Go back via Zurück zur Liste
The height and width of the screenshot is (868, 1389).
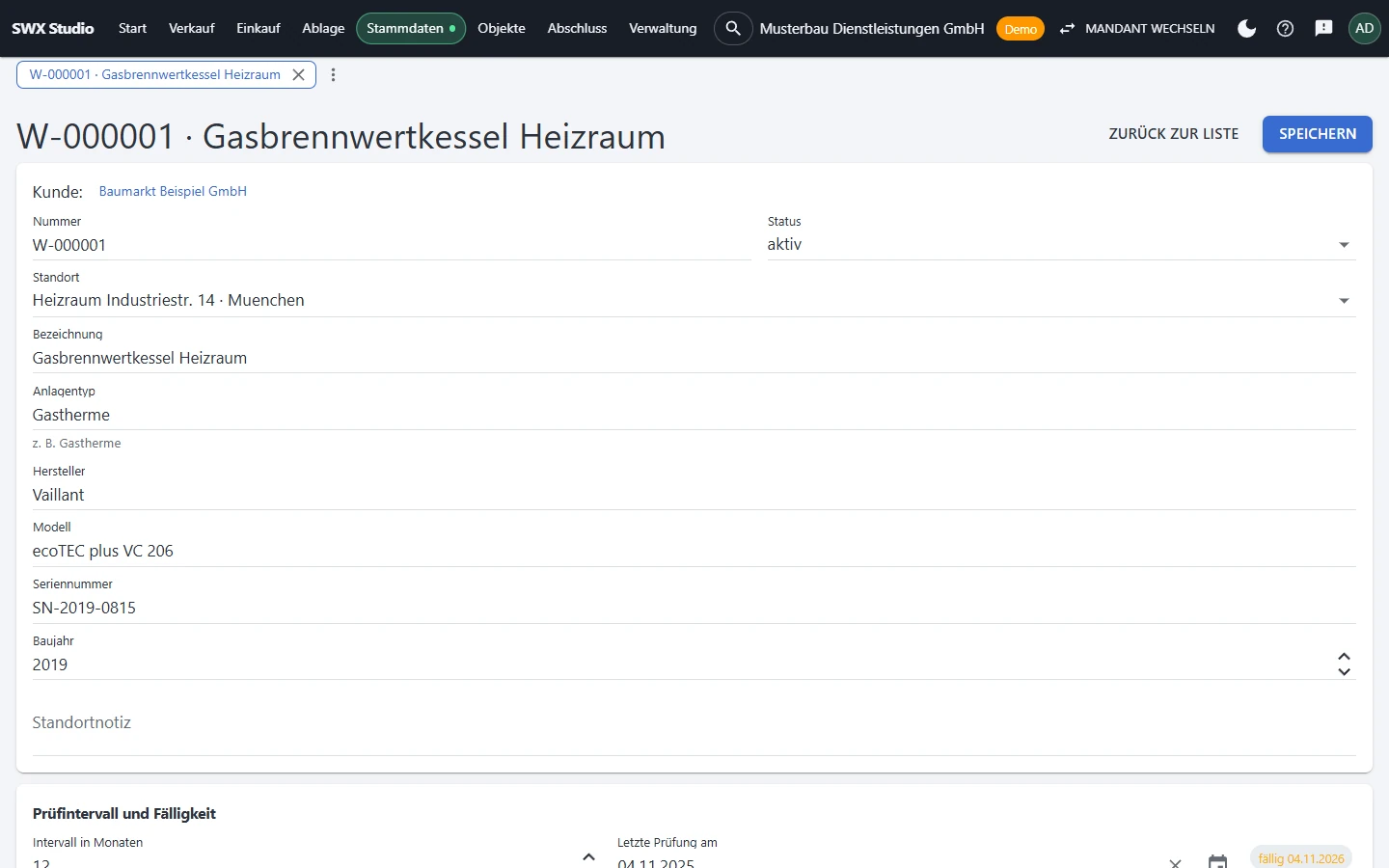(1174, 134)
